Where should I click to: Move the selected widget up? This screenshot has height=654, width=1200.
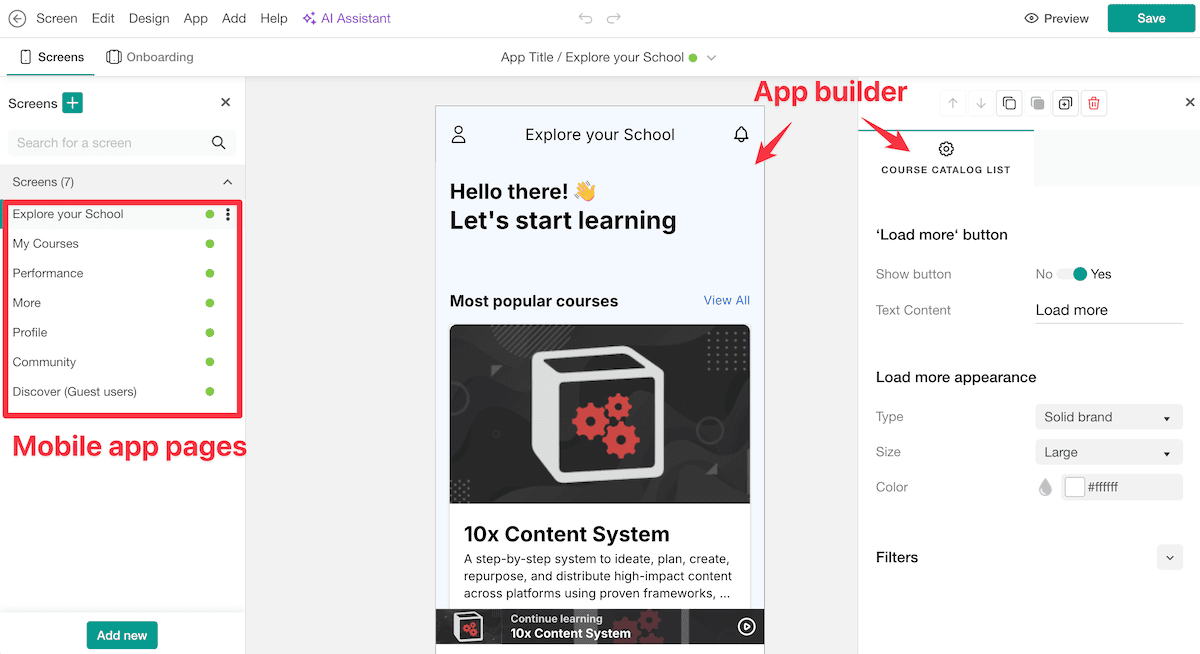[953, 103]
